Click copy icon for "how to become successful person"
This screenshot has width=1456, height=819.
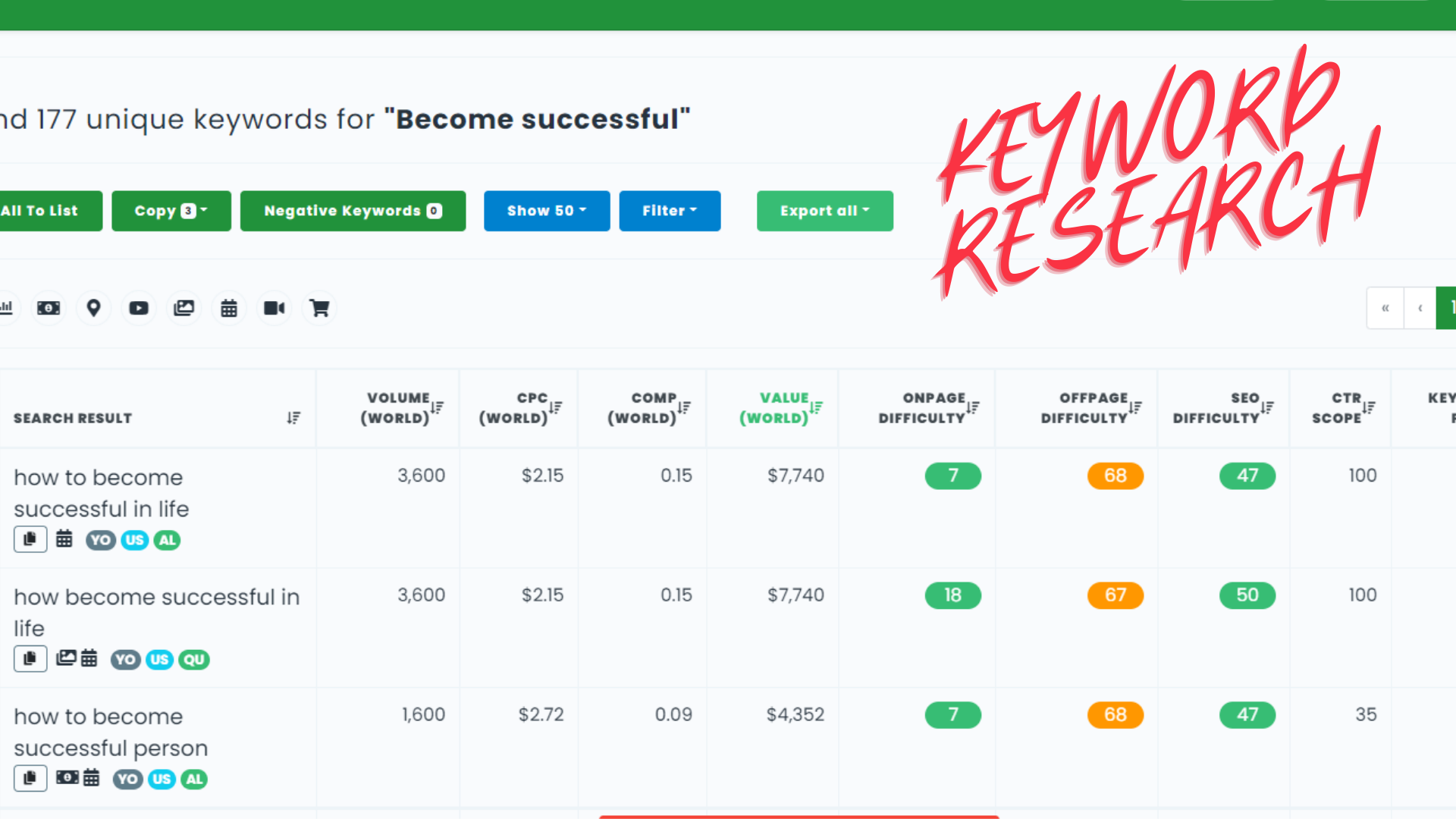(30, 778)
